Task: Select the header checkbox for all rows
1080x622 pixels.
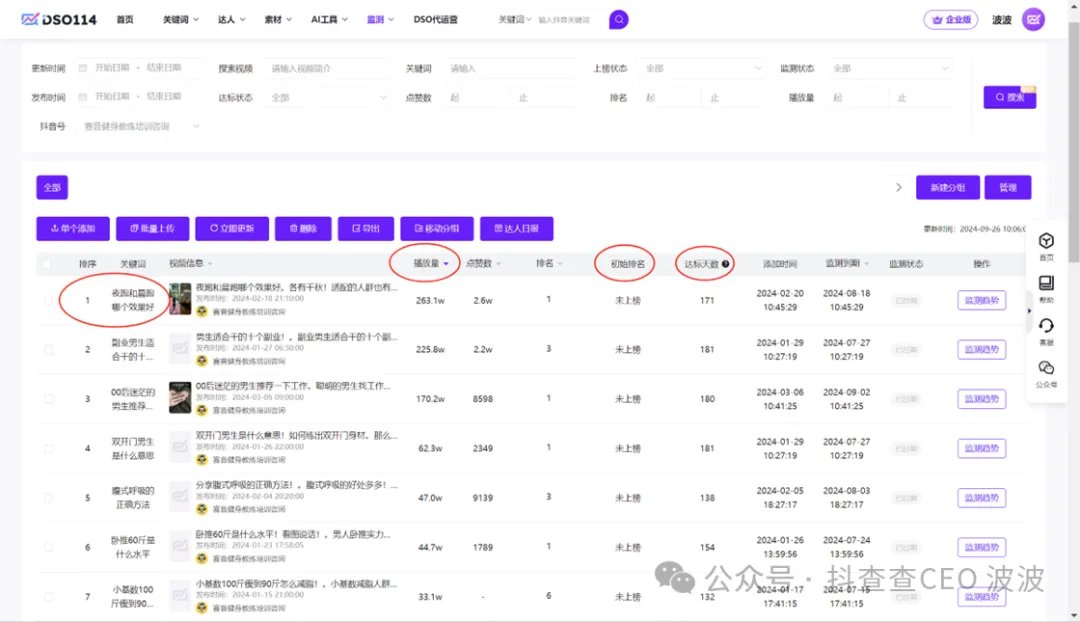Action: pos(47,264)
